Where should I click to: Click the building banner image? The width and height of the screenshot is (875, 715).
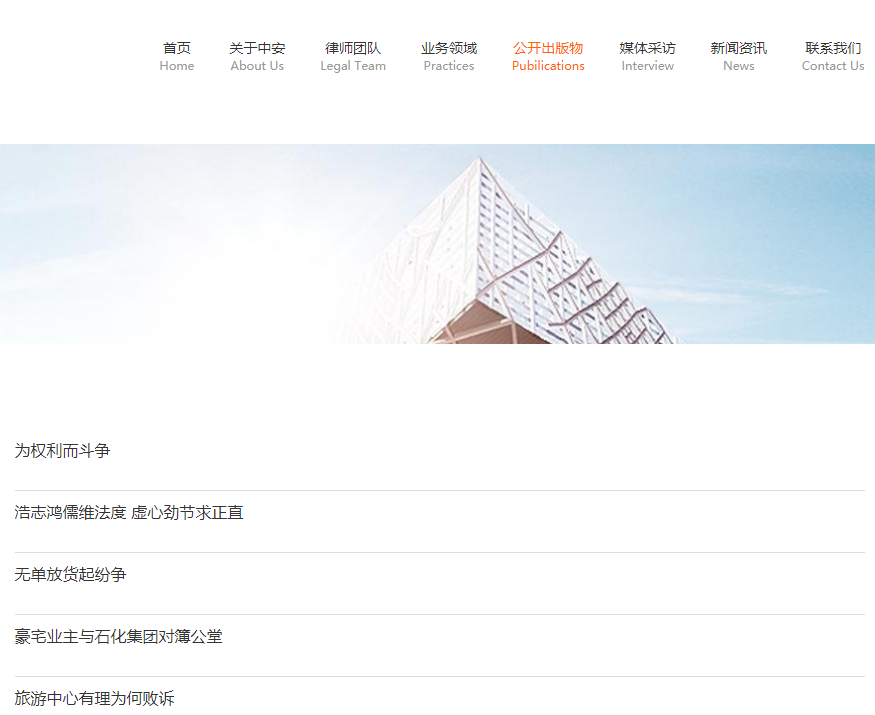pyautogui.click(x=438, y=244)
